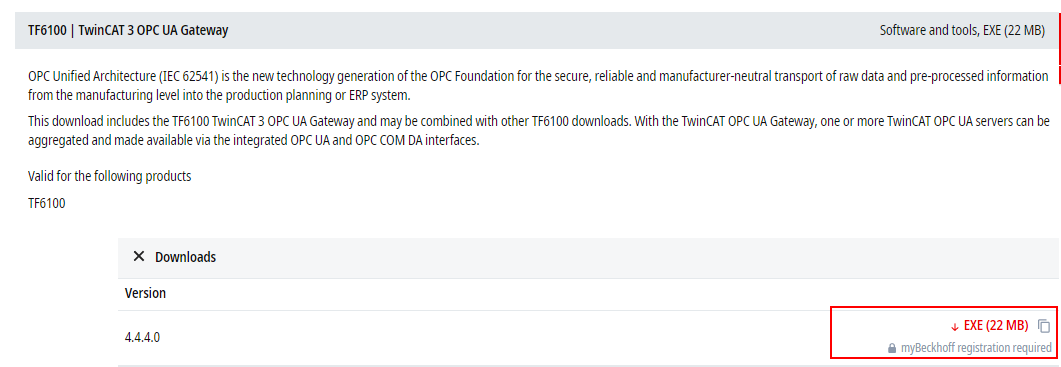
Task: Click the 4.4.4.0 download row
Action: [x=587, y=338]
